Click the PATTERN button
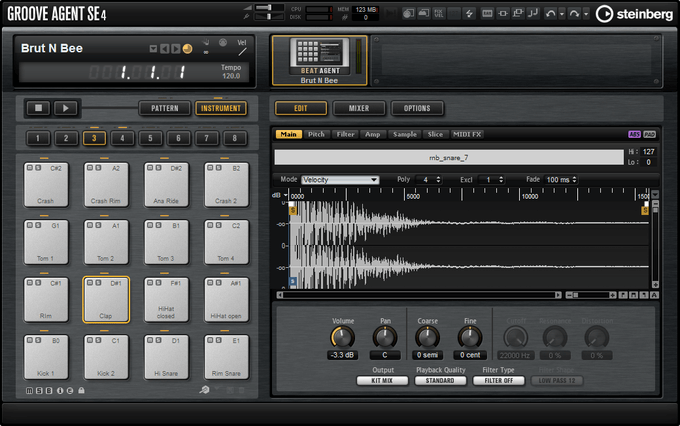 165,108
